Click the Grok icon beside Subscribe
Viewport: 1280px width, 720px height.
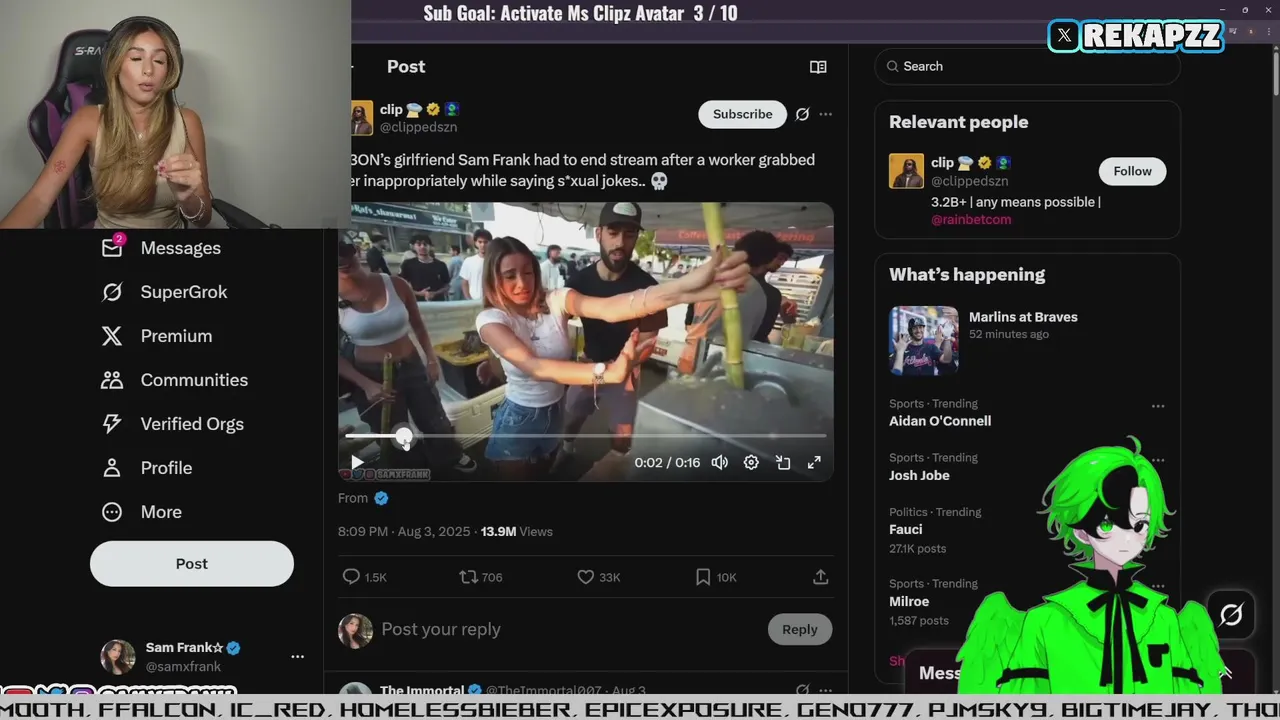click(802, 114)
